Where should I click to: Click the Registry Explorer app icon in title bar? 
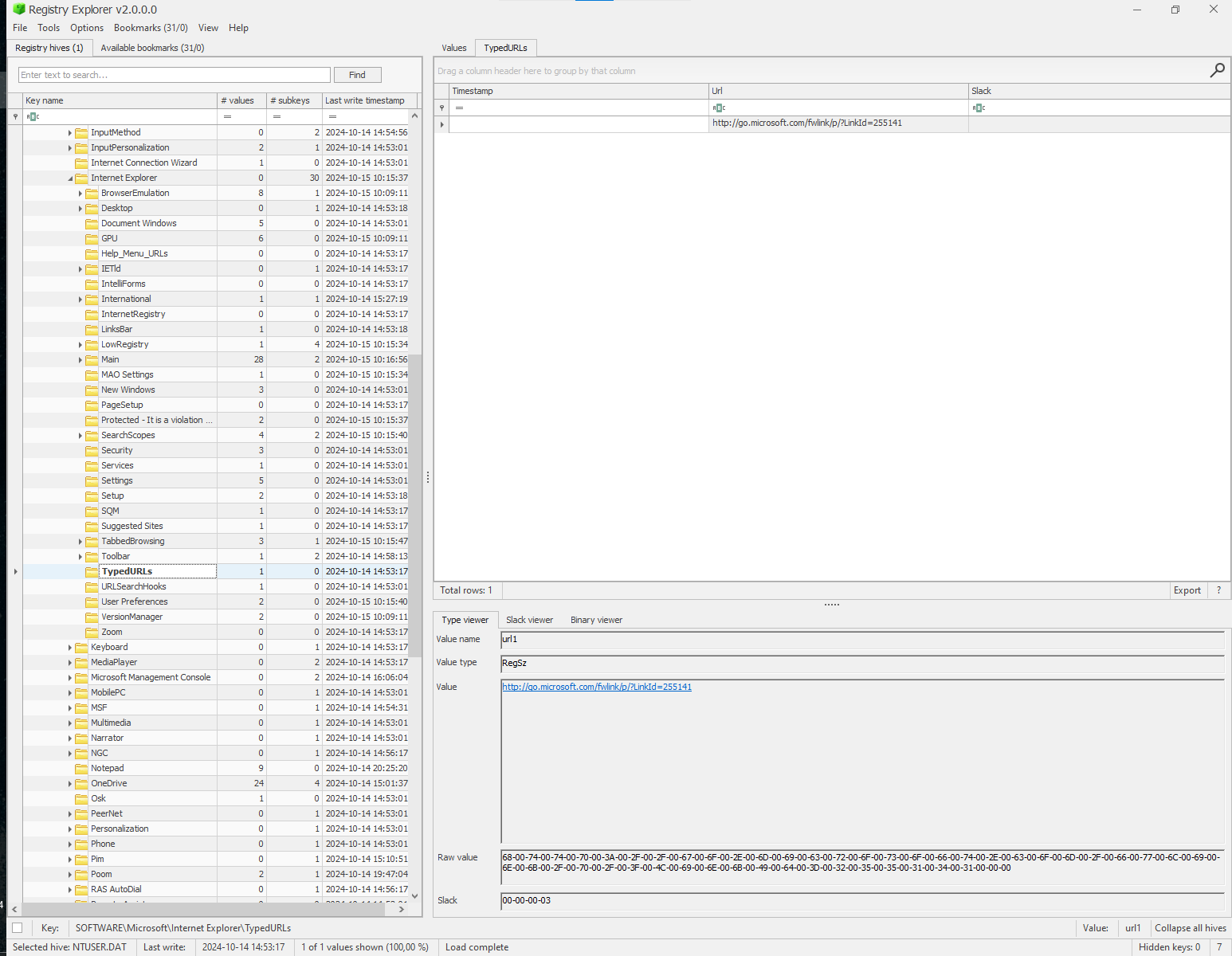click(x=19, y=10)
